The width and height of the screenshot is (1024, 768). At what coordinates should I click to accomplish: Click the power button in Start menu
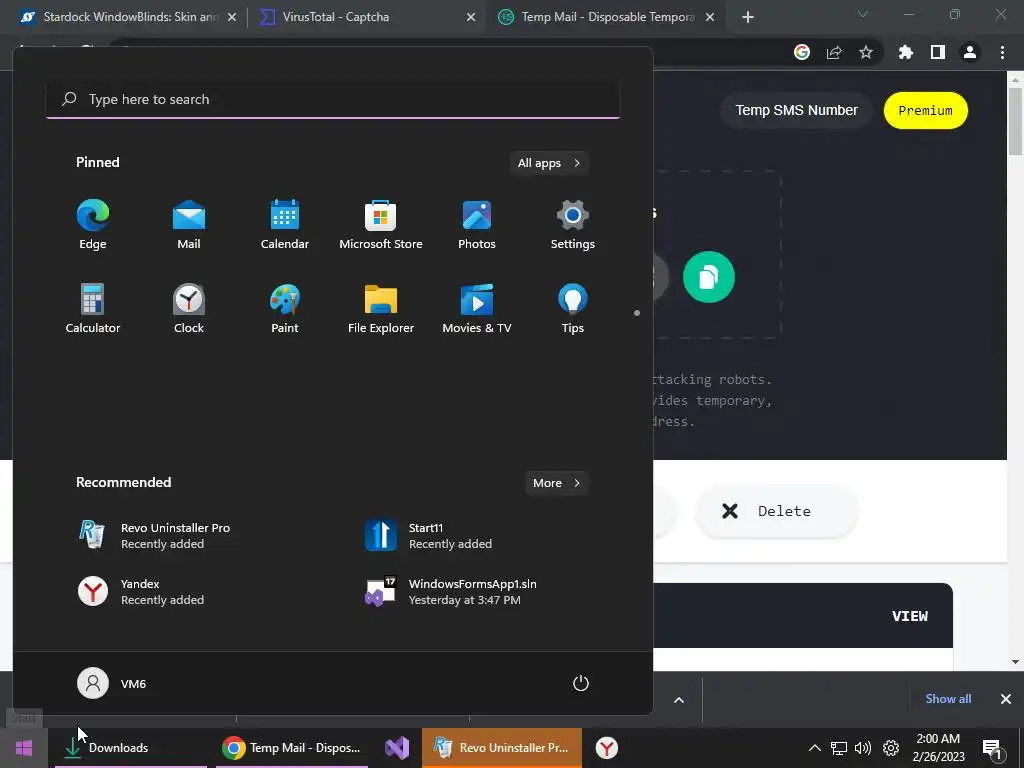[581, 683]
